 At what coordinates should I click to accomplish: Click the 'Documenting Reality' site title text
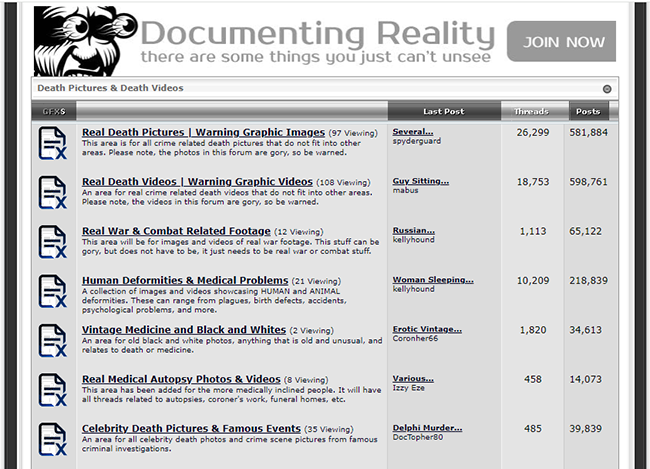point(318,33)
